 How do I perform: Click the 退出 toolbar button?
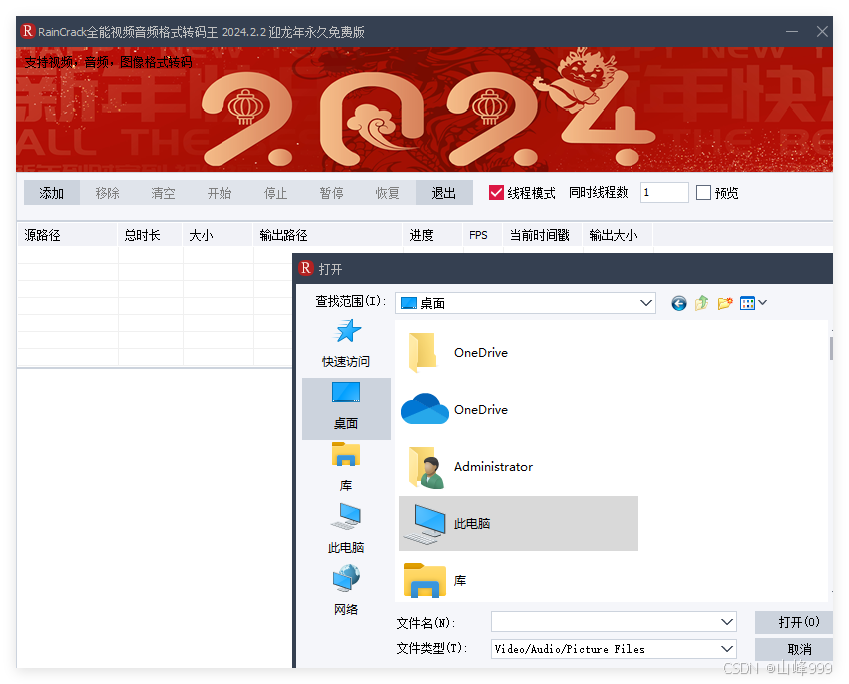pos(444,193)
